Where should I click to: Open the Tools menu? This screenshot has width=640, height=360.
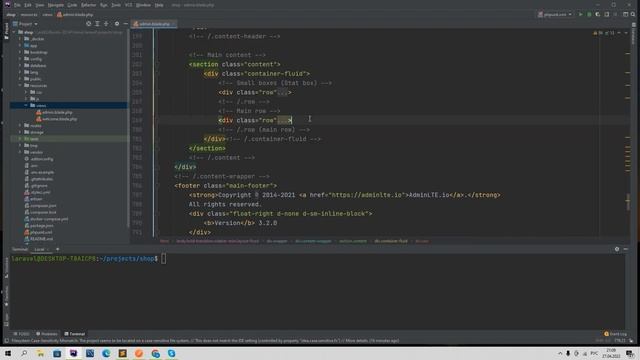tap(116, 5)
